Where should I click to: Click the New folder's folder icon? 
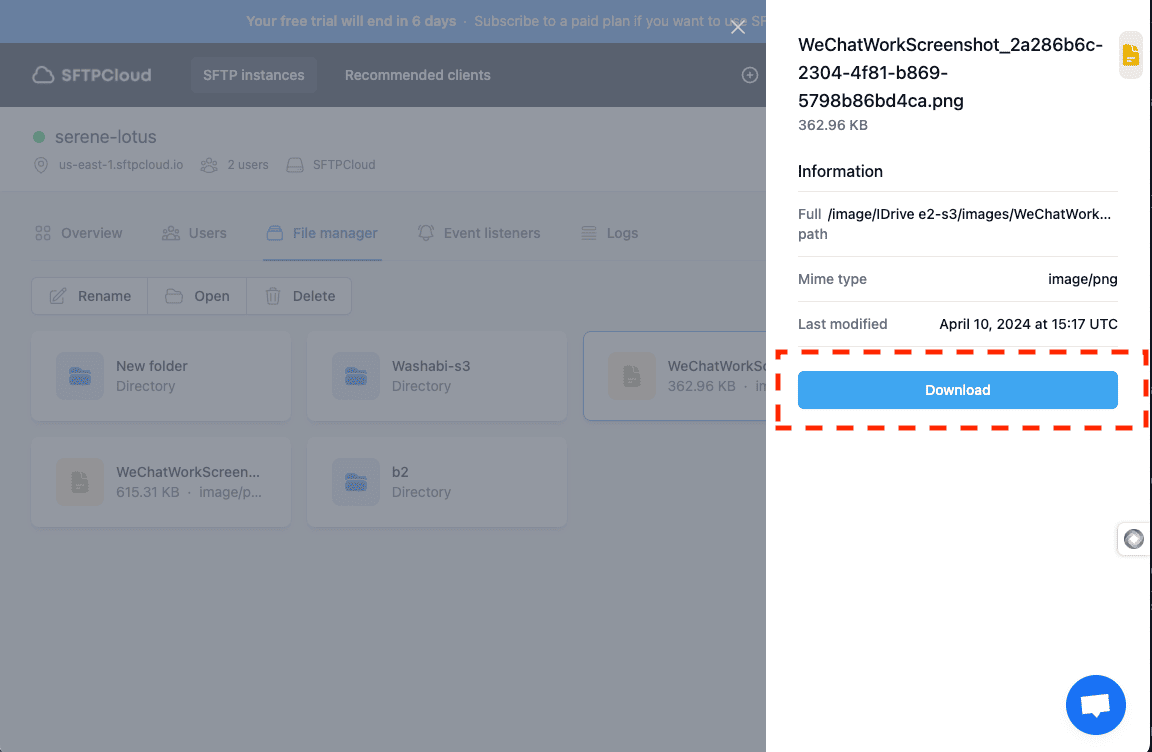point(80,376)
